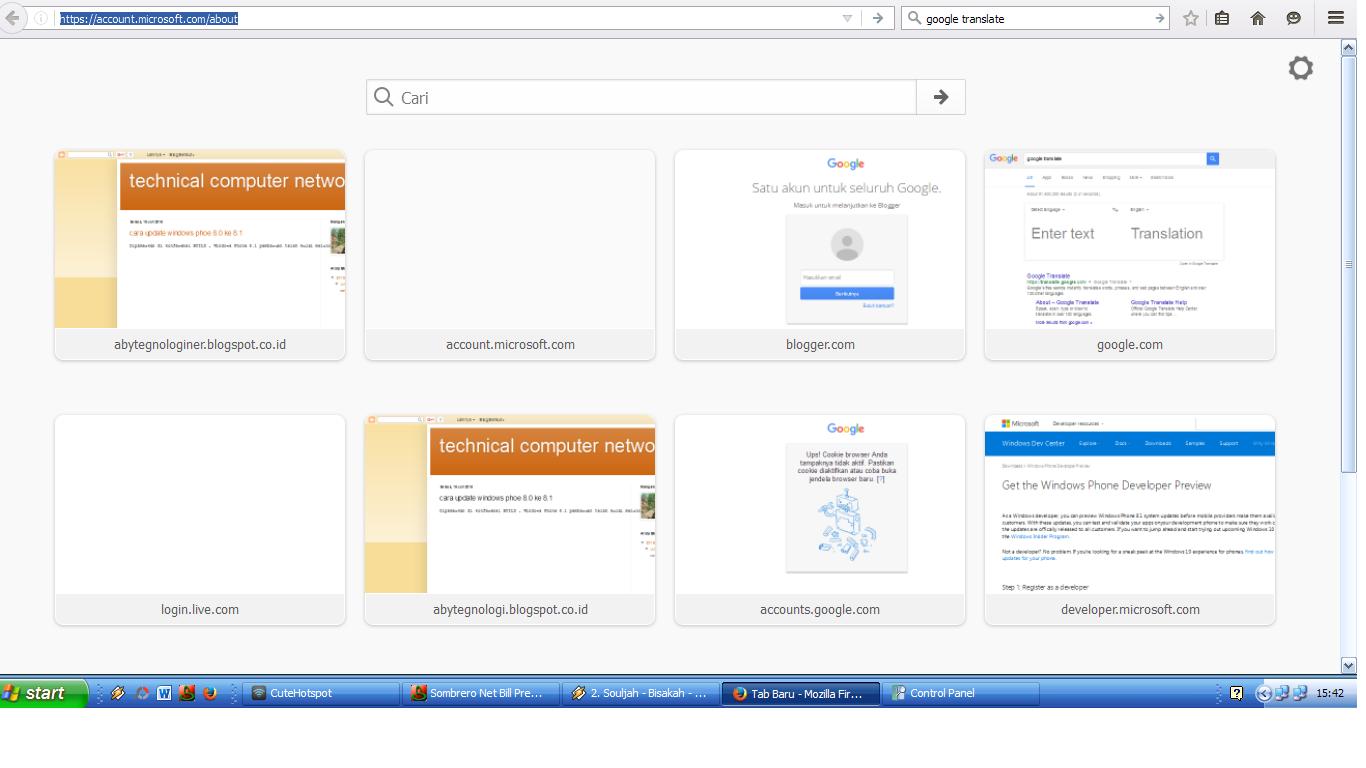Open the Windows start button

(44, 693)
